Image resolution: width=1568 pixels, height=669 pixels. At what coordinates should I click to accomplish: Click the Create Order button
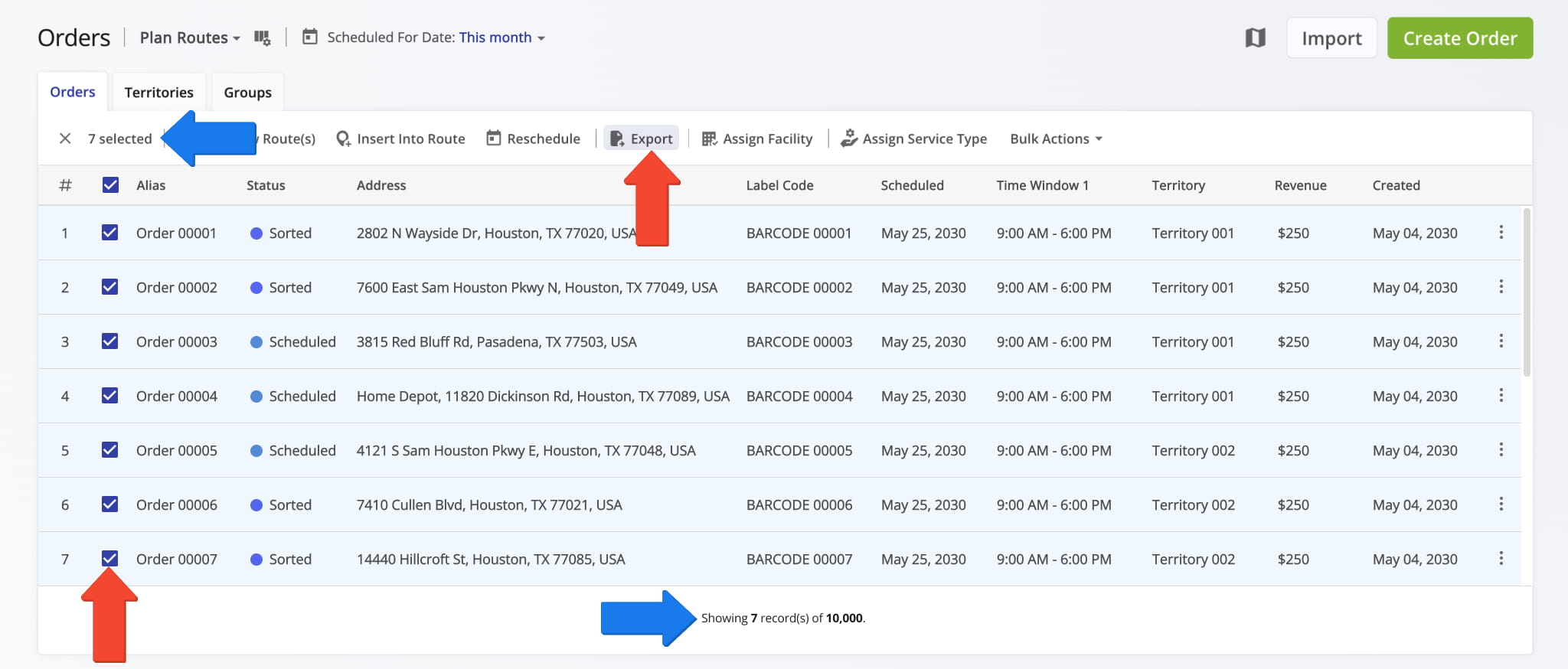click(1460, 38)
